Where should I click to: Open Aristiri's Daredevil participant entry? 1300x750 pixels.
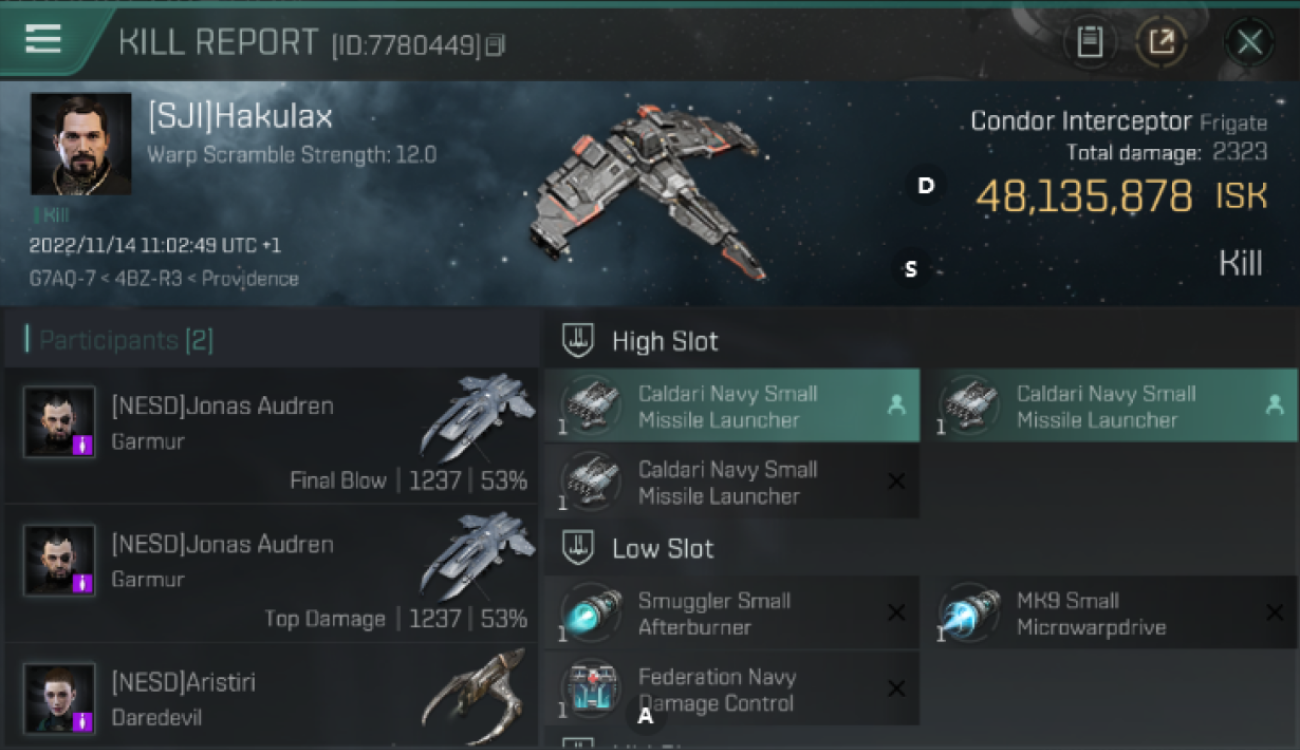click(271, 697)
